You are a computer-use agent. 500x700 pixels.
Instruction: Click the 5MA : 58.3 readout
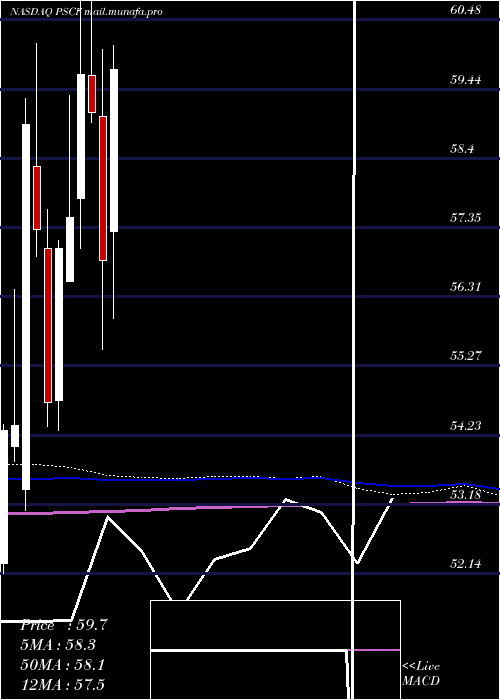58,645
